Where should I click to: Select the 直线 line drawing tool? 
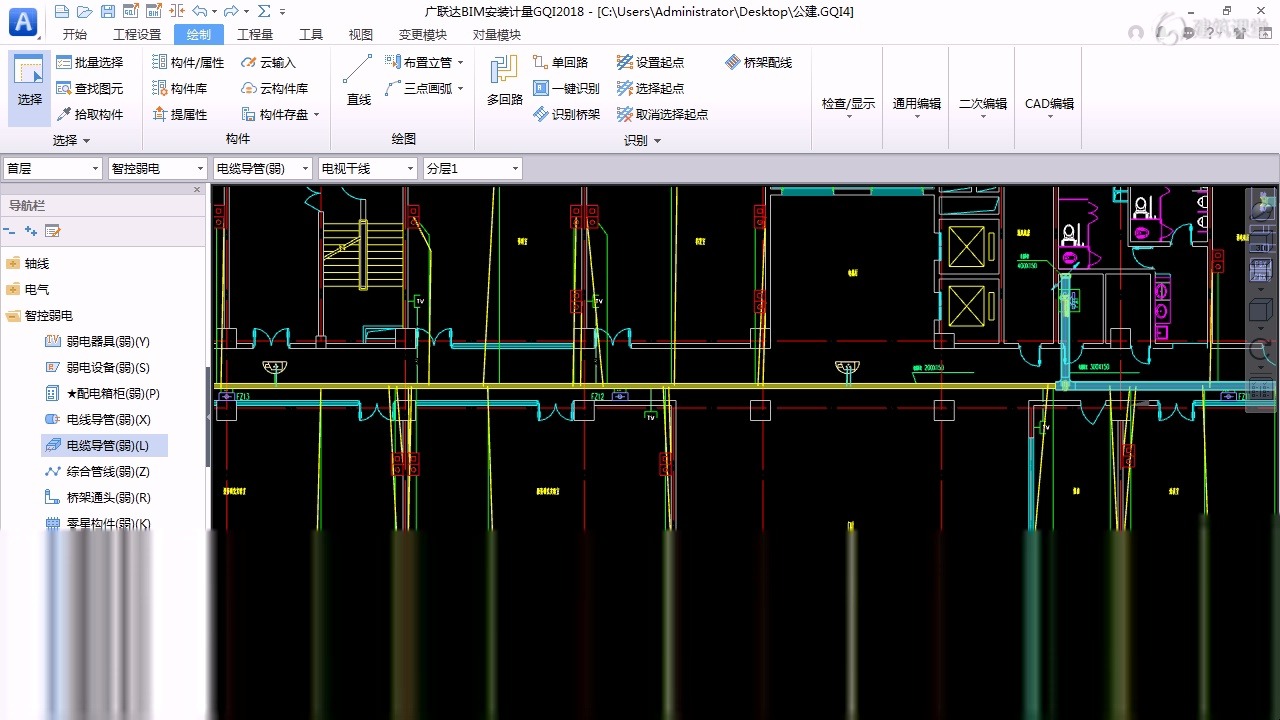(358, 80)
